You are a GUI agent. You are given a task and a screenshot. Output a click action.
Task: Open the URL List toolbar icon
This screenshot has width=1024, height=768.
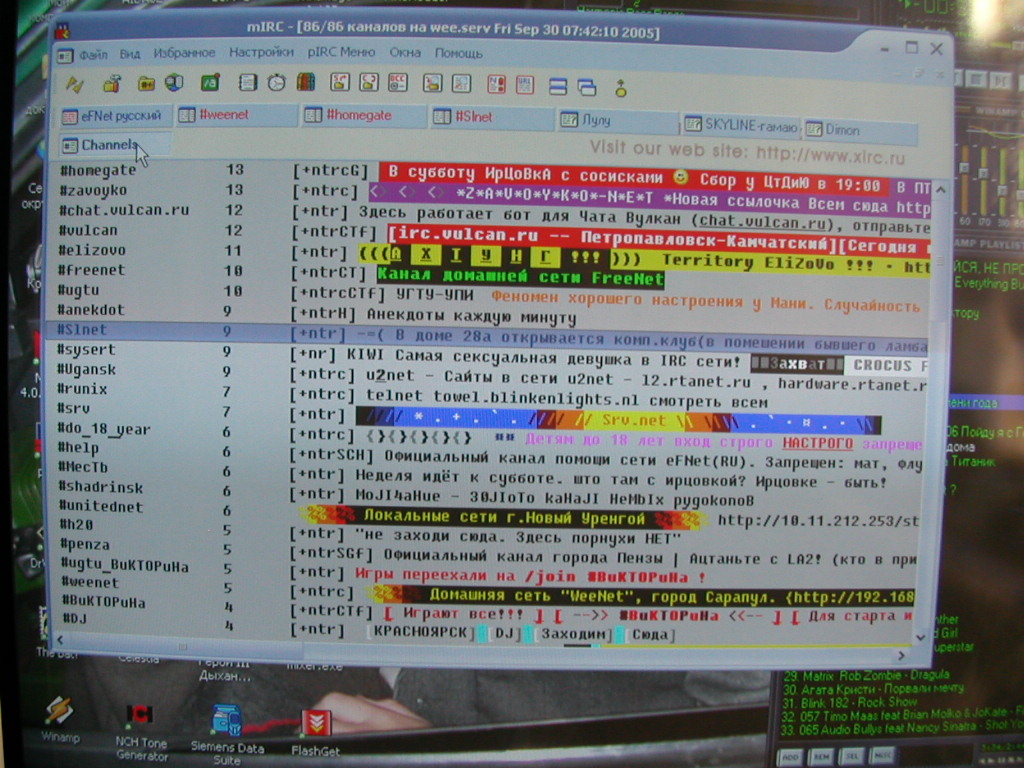click(525, 85)
